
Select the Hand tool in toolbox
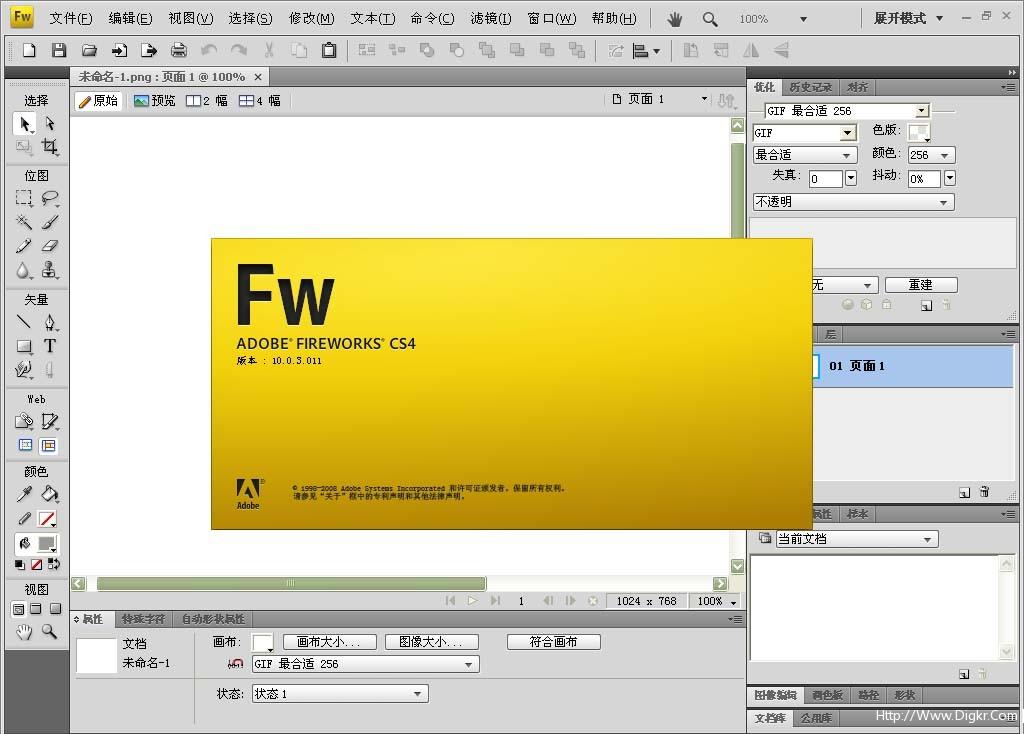point(24,631)
